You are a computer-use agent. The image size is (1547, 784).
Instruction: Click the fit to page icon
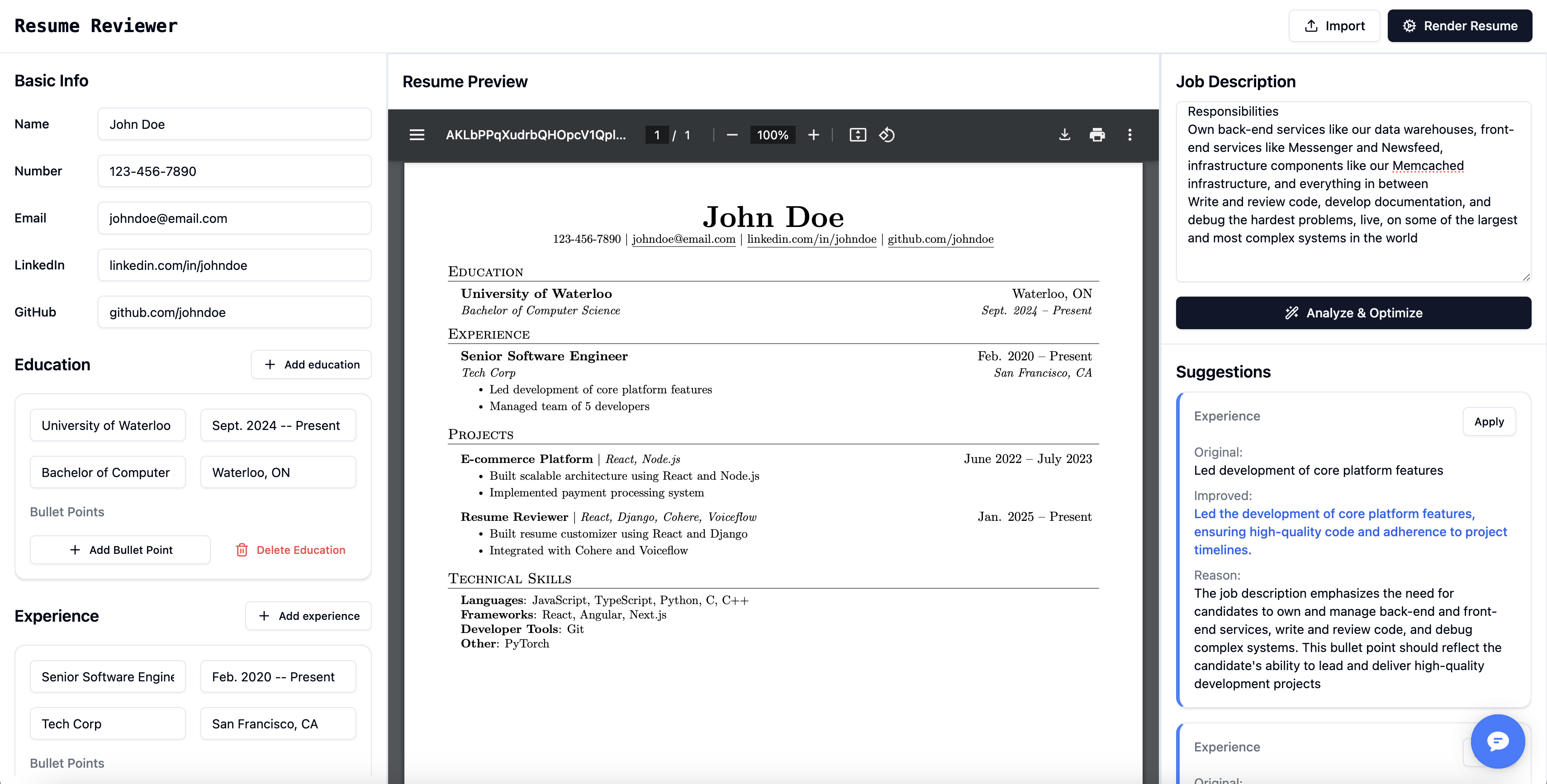coord(858,135)
